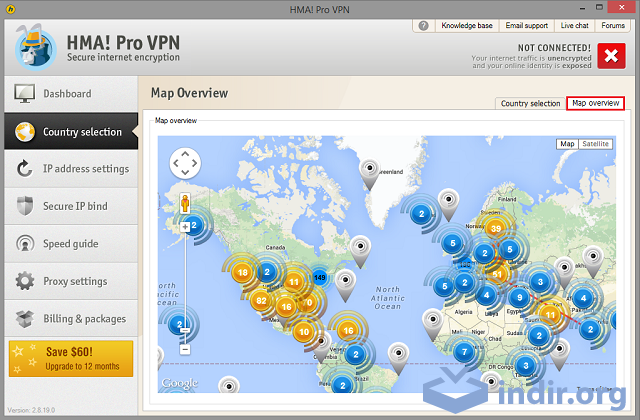The height and width of the screenshot is (420, 640).
Task: Switch to the Map overview tab
Action: (x=596, y=103)
